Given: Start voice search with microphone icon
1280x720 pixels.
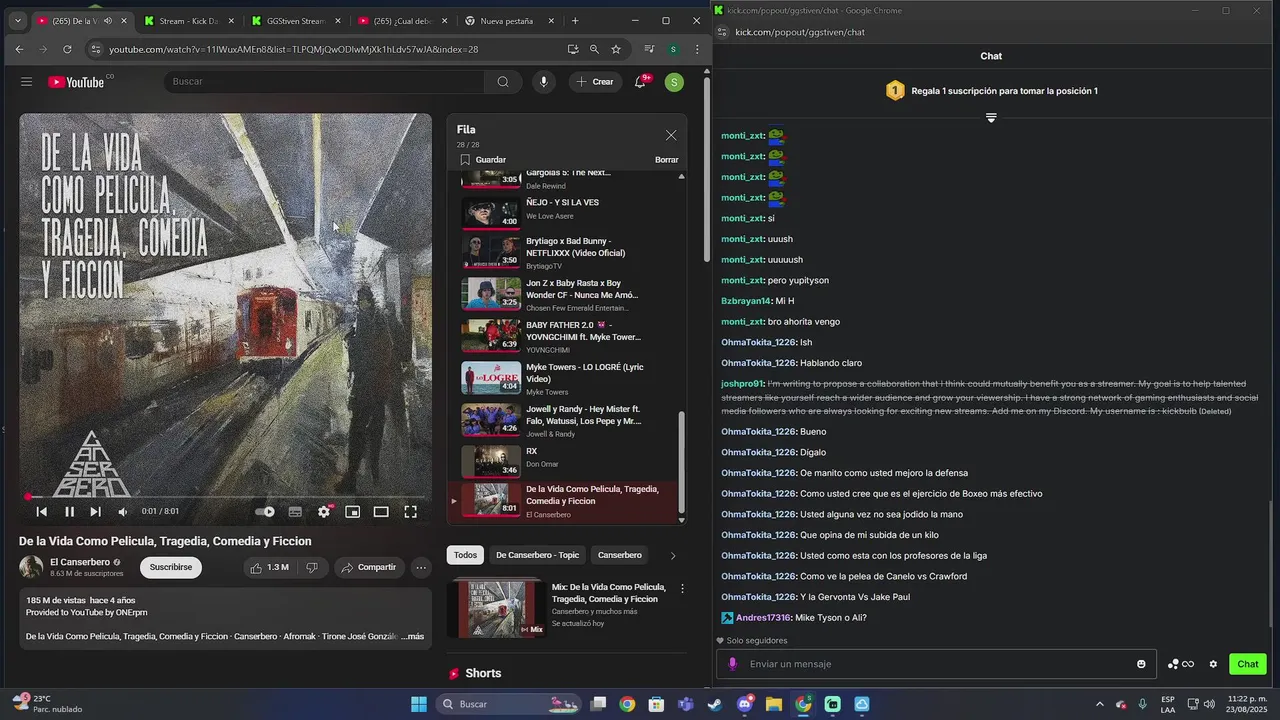Looking at the screenshot, I should 543,82.
